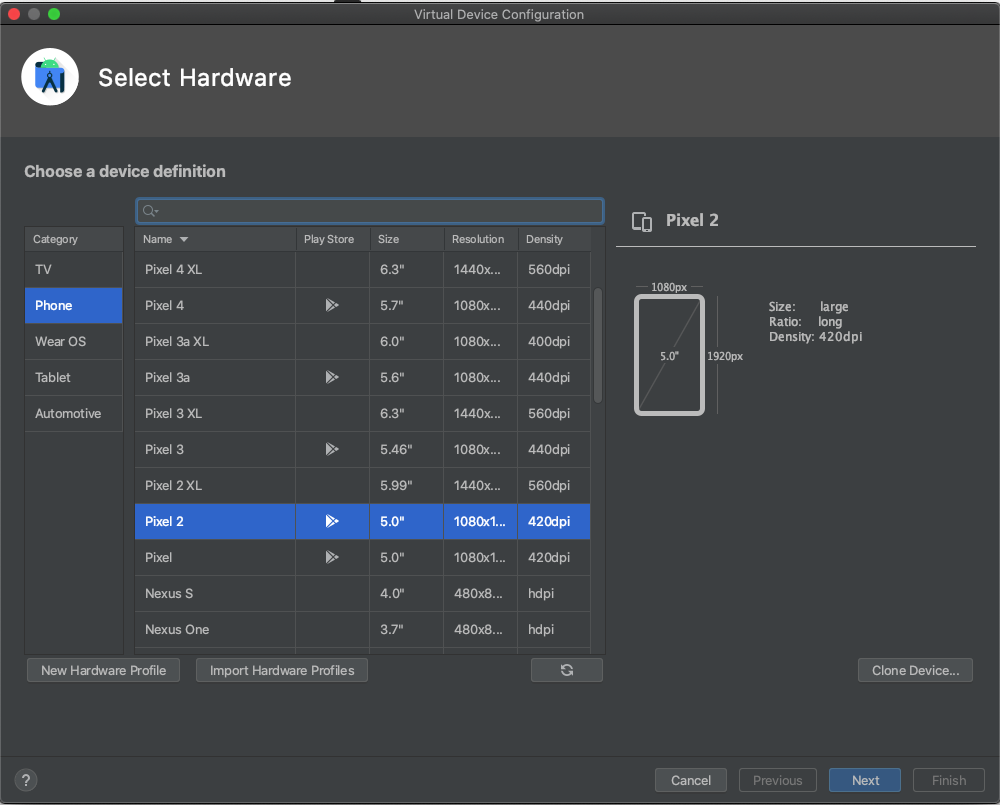Sort by Resolution column header
The image size is (1000, 805).
tap(480, 239)
